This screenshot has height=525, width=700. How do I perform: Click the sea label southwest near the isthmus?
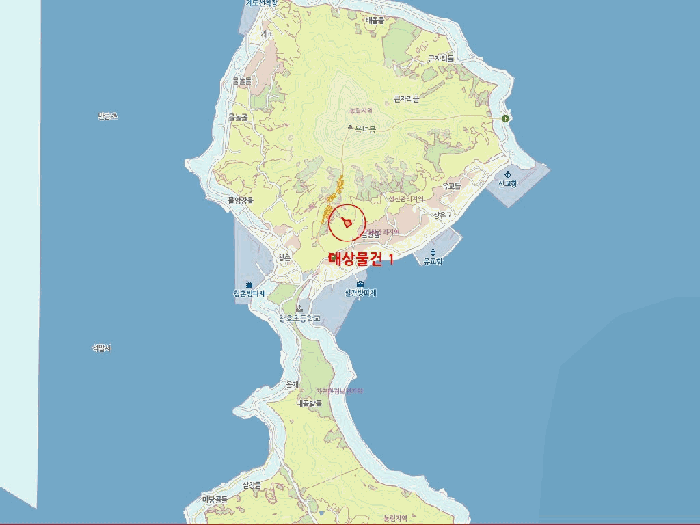pos(101,348)
